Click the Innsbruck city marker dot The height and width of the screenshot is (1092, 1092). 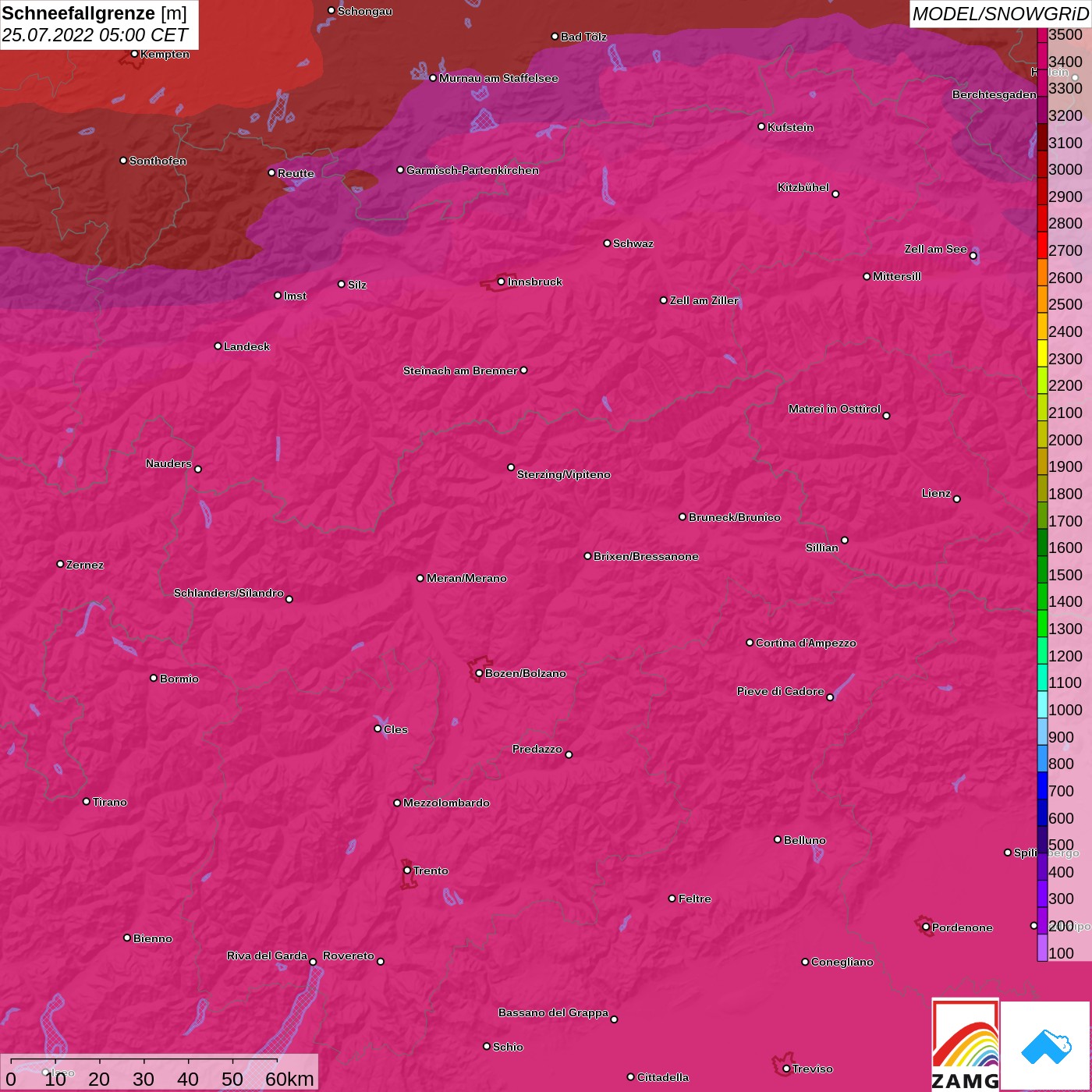[x=501, y=282]
